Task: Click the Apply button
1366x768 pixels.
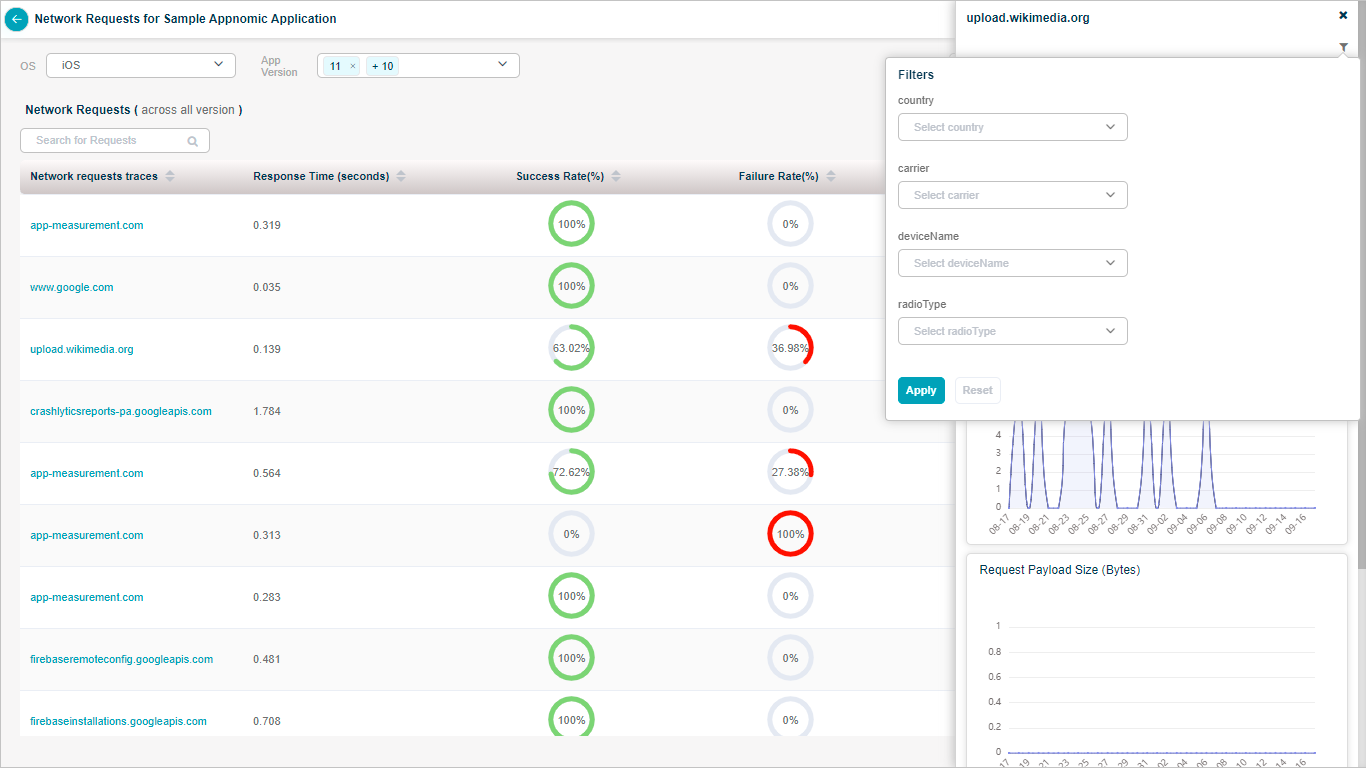Action: [x=921, y=390]
